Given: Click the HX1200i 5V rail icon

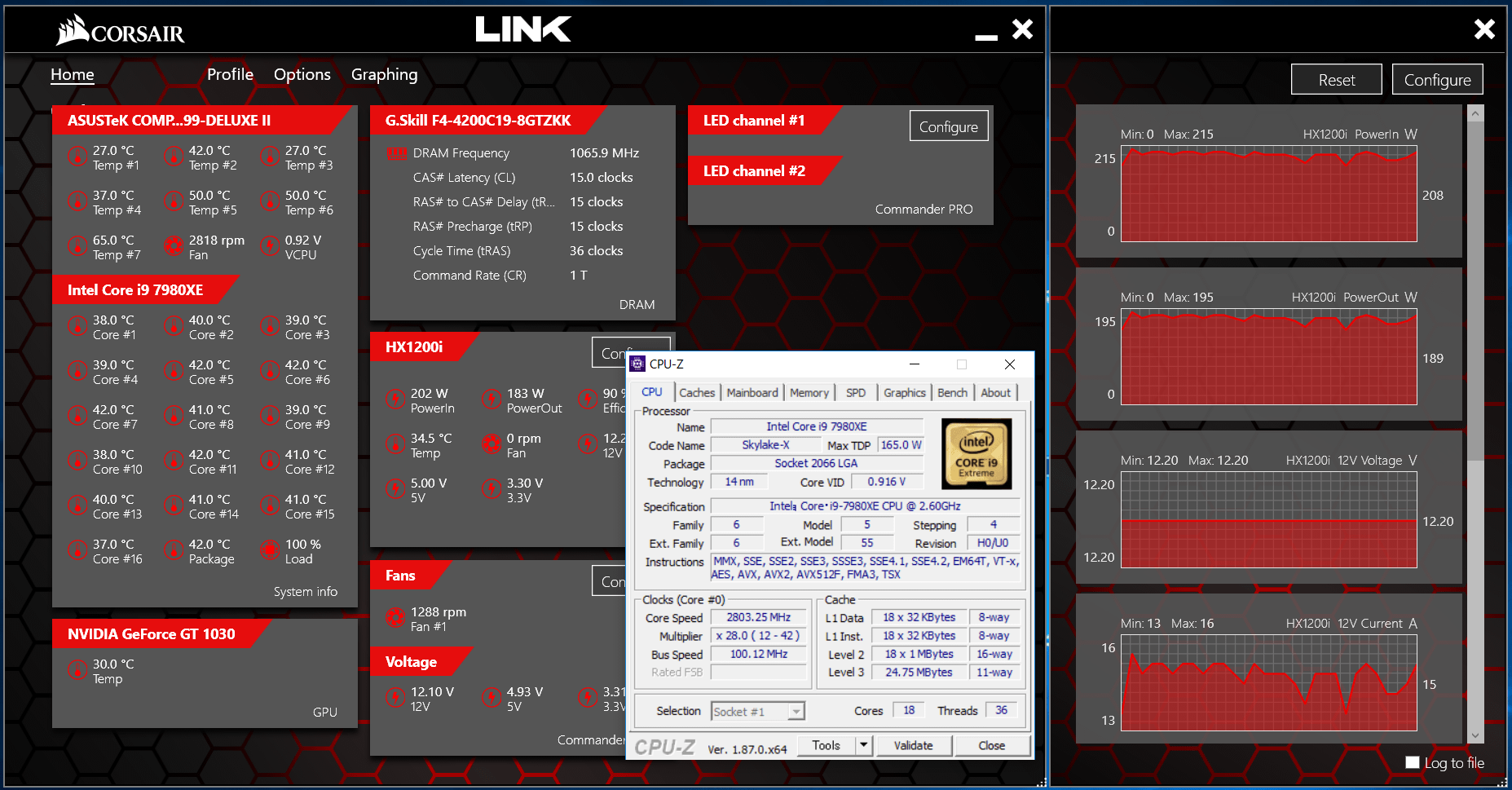Looking at the screenshot, I should pos(395,488).
